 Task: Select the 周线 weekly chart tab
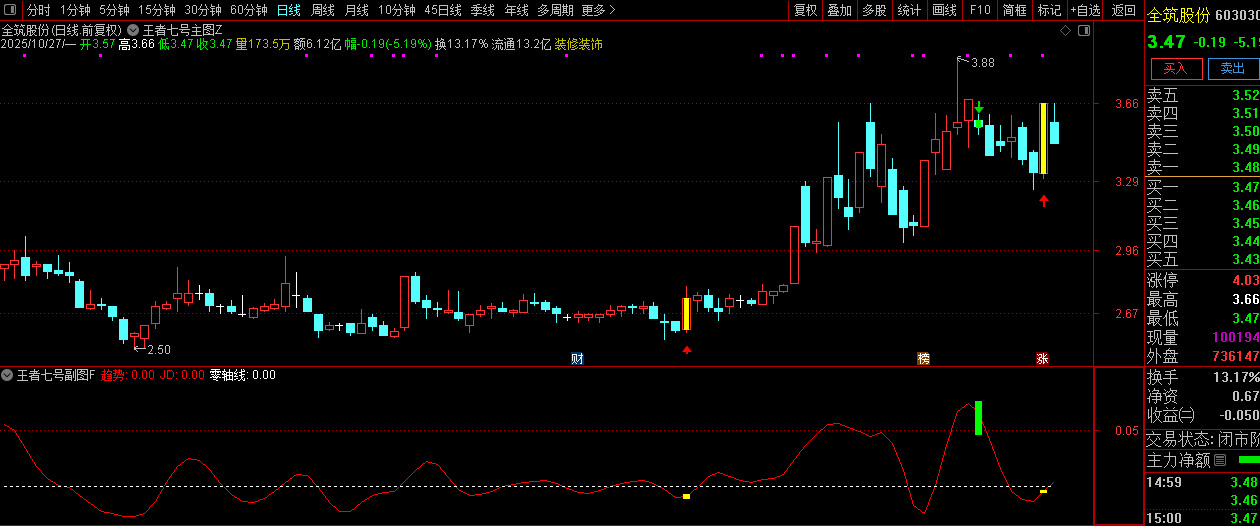click(x=322, y=10)
